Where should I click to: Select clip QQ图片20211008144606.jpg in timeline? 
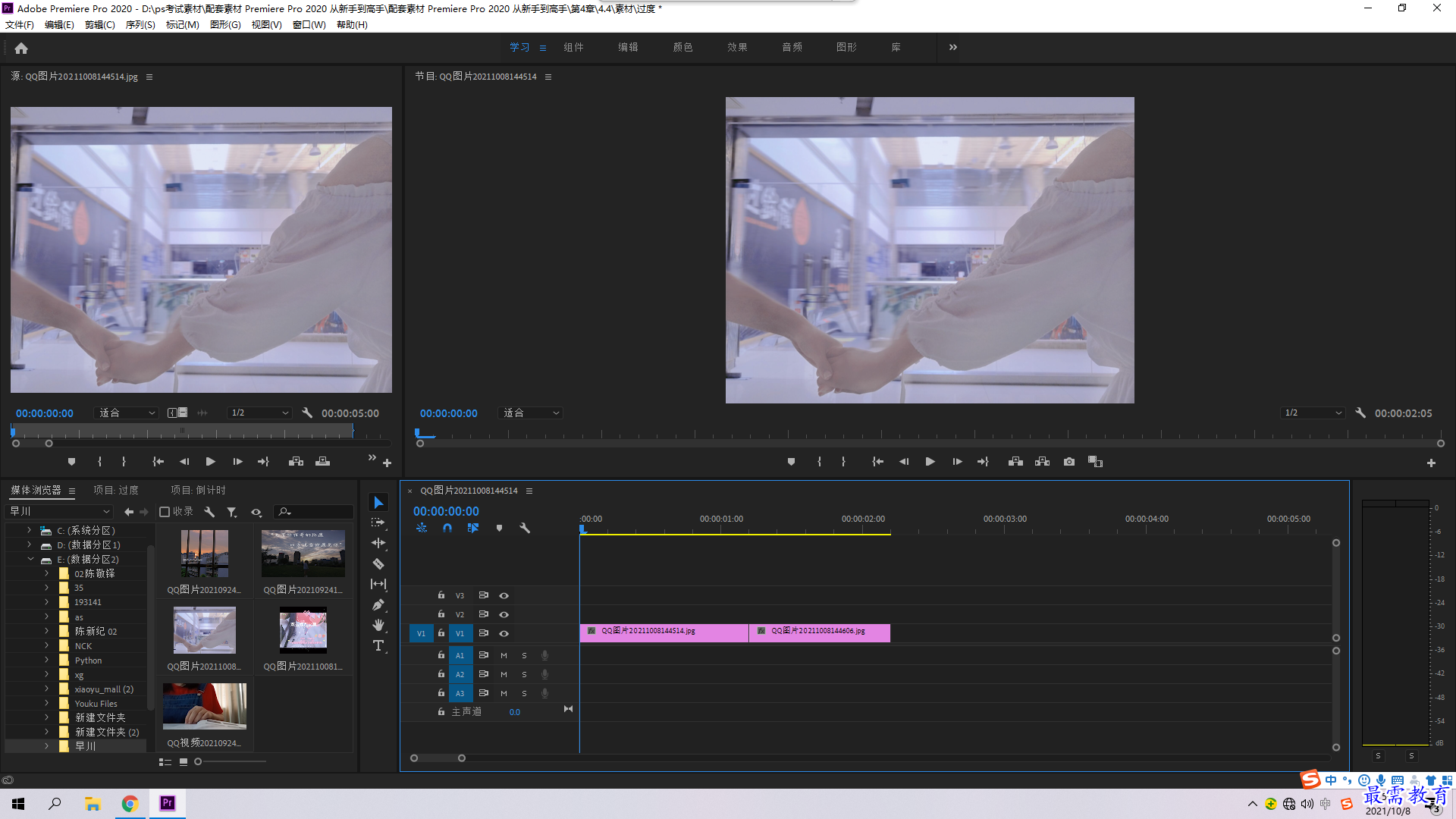820,632
